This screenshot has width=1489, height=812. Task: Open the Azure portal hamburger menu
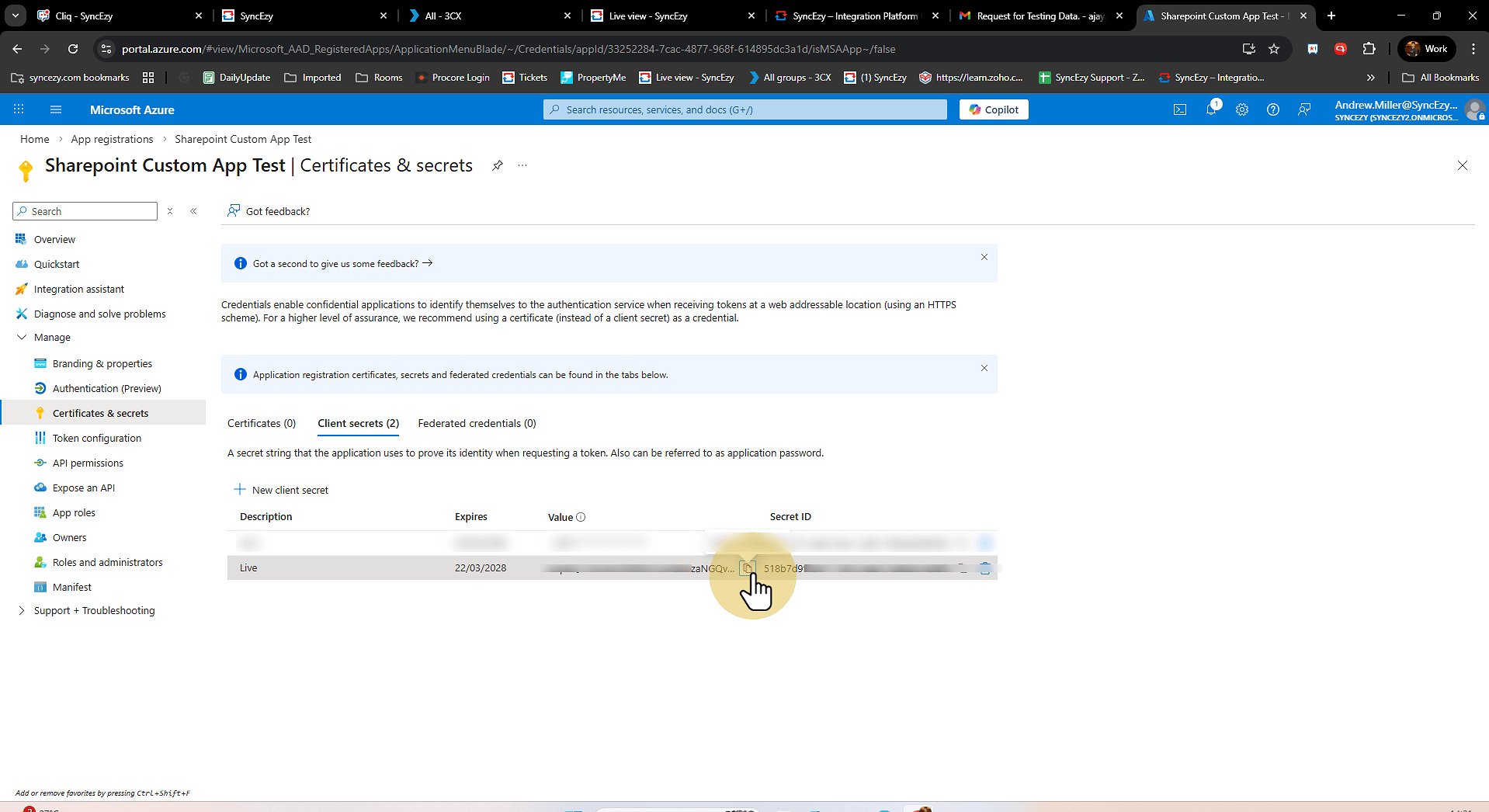[56, 110]
